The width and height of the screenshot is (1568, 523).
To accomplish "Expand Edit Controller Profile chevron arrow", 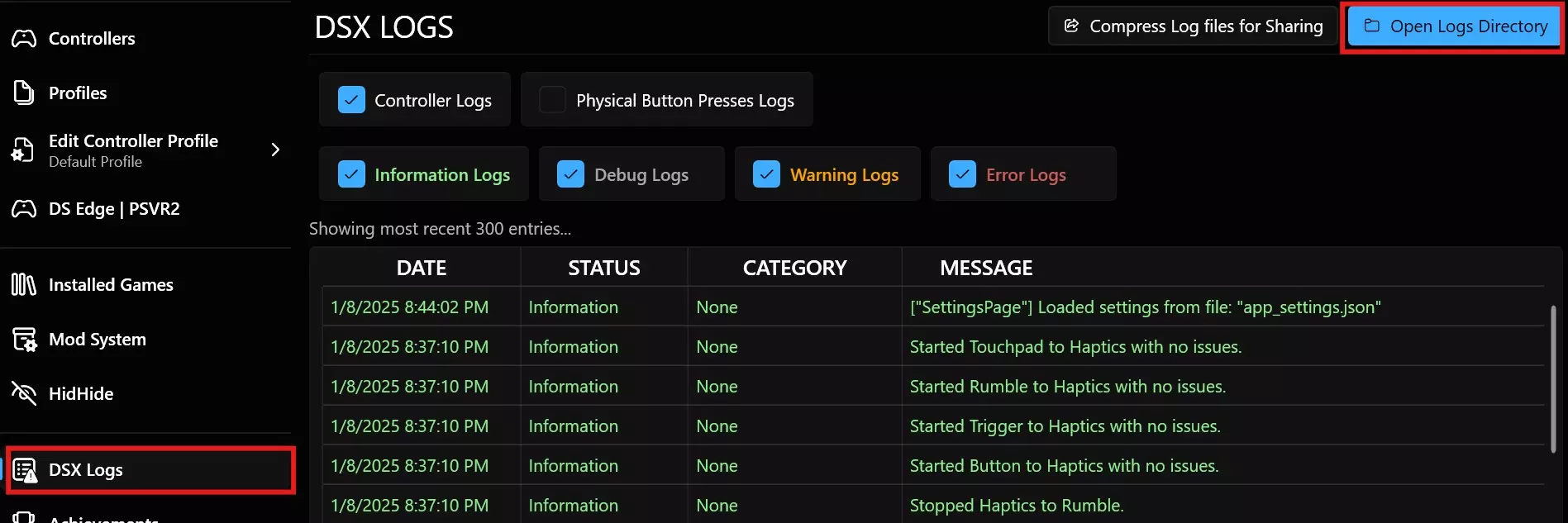I will coord(275,150).
